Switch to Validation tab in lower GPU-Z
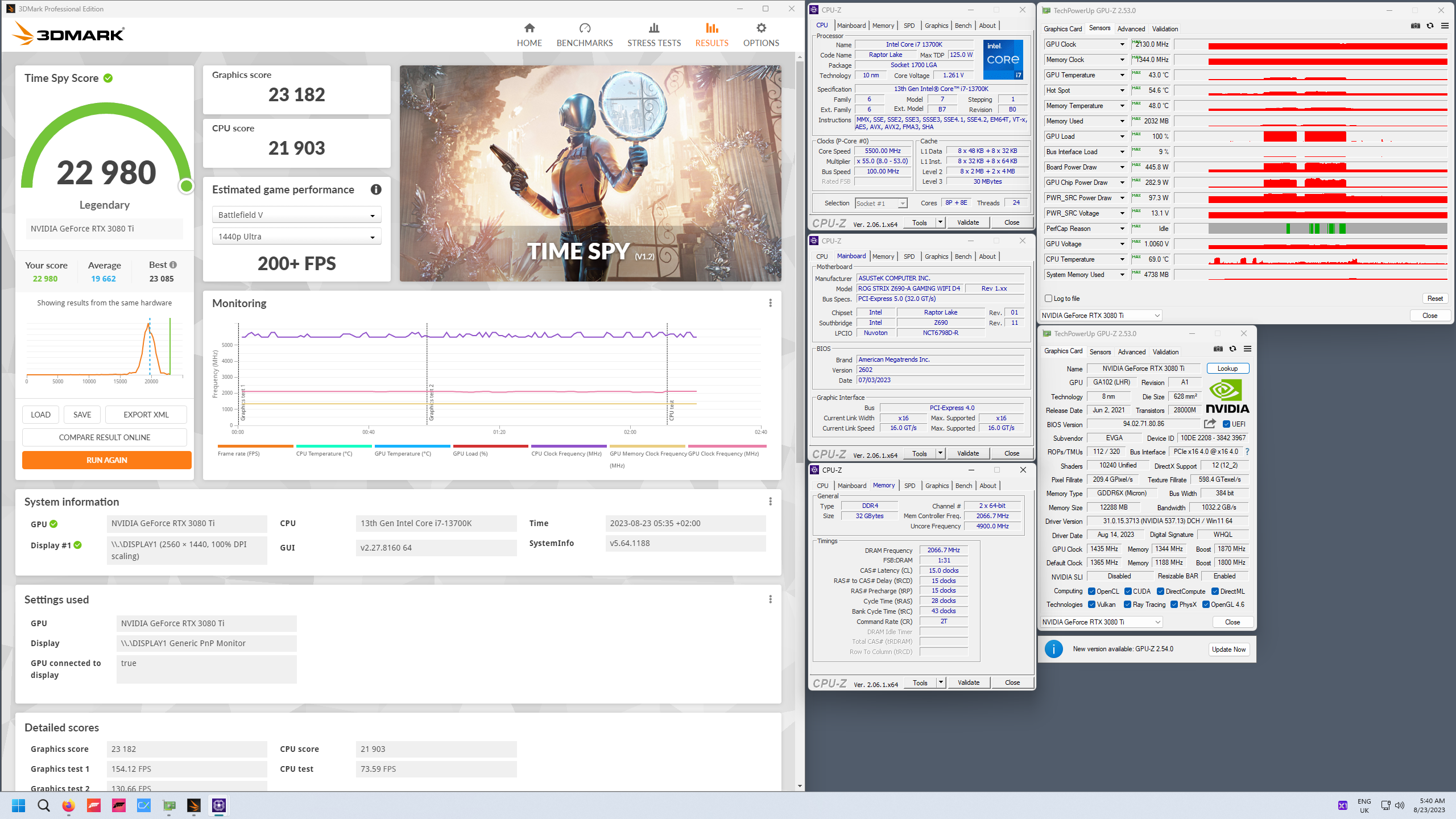1456x819 pixels. click(x=1165, y=352)
